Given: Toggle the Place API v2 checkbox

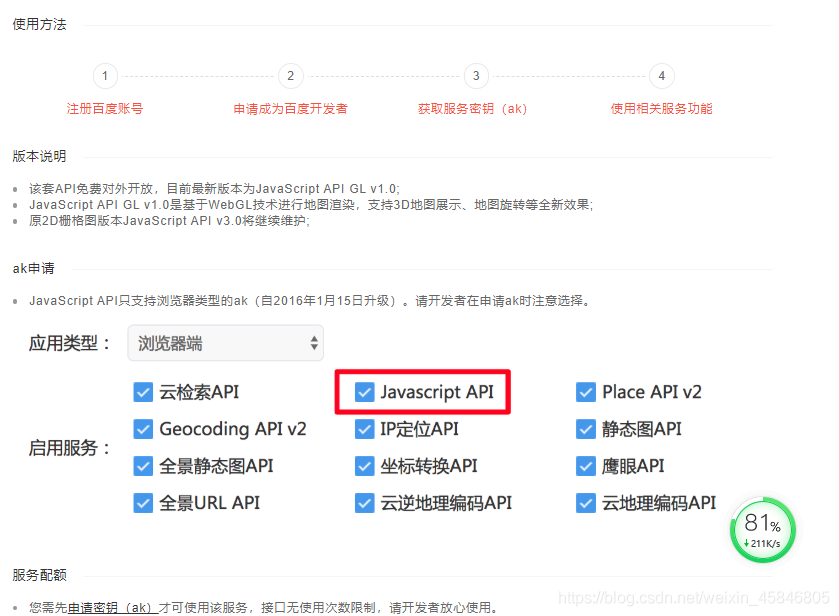Looking at the screenshot, I should pos(586,392).
